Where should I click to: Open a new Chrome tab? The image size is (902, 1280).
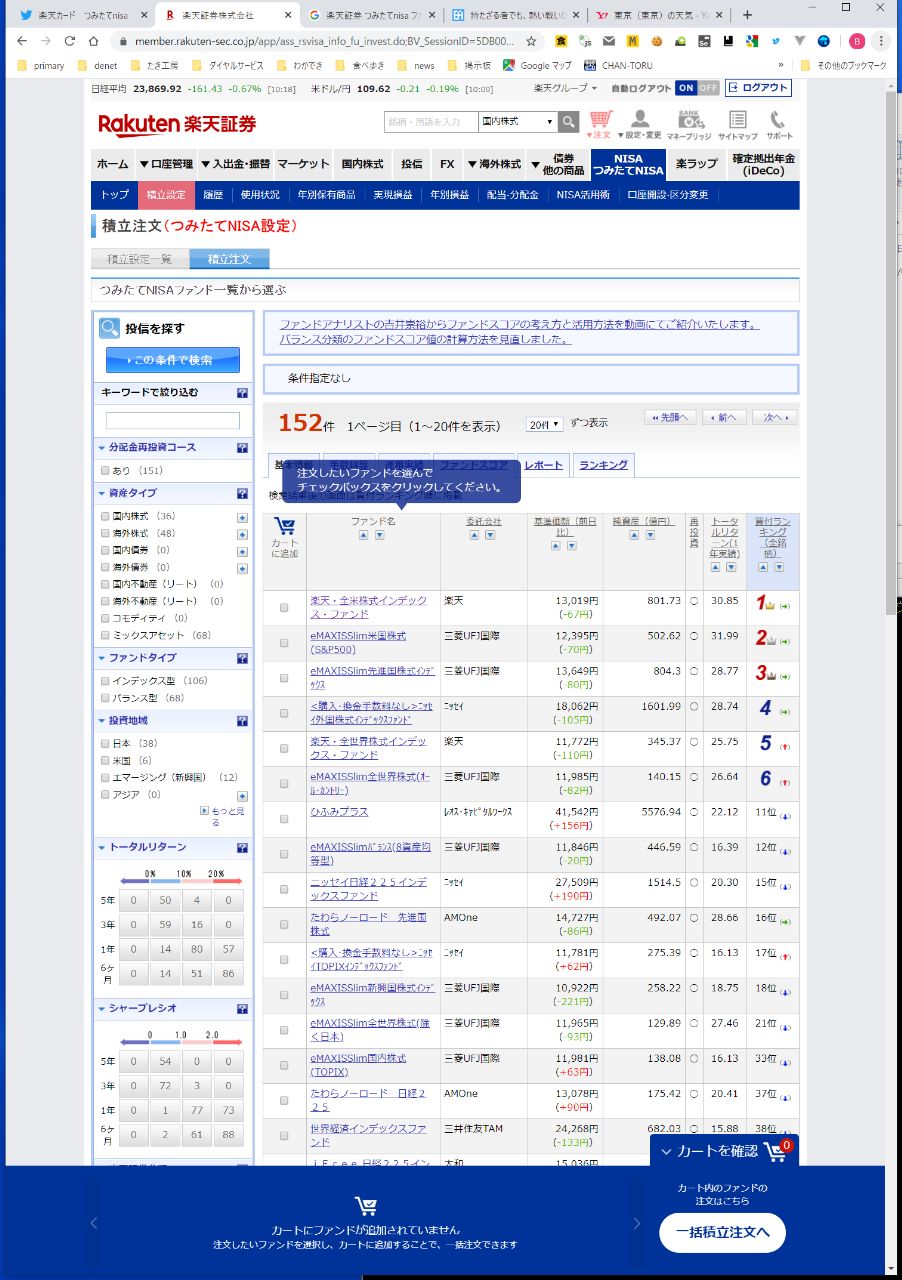click(747, 15)
